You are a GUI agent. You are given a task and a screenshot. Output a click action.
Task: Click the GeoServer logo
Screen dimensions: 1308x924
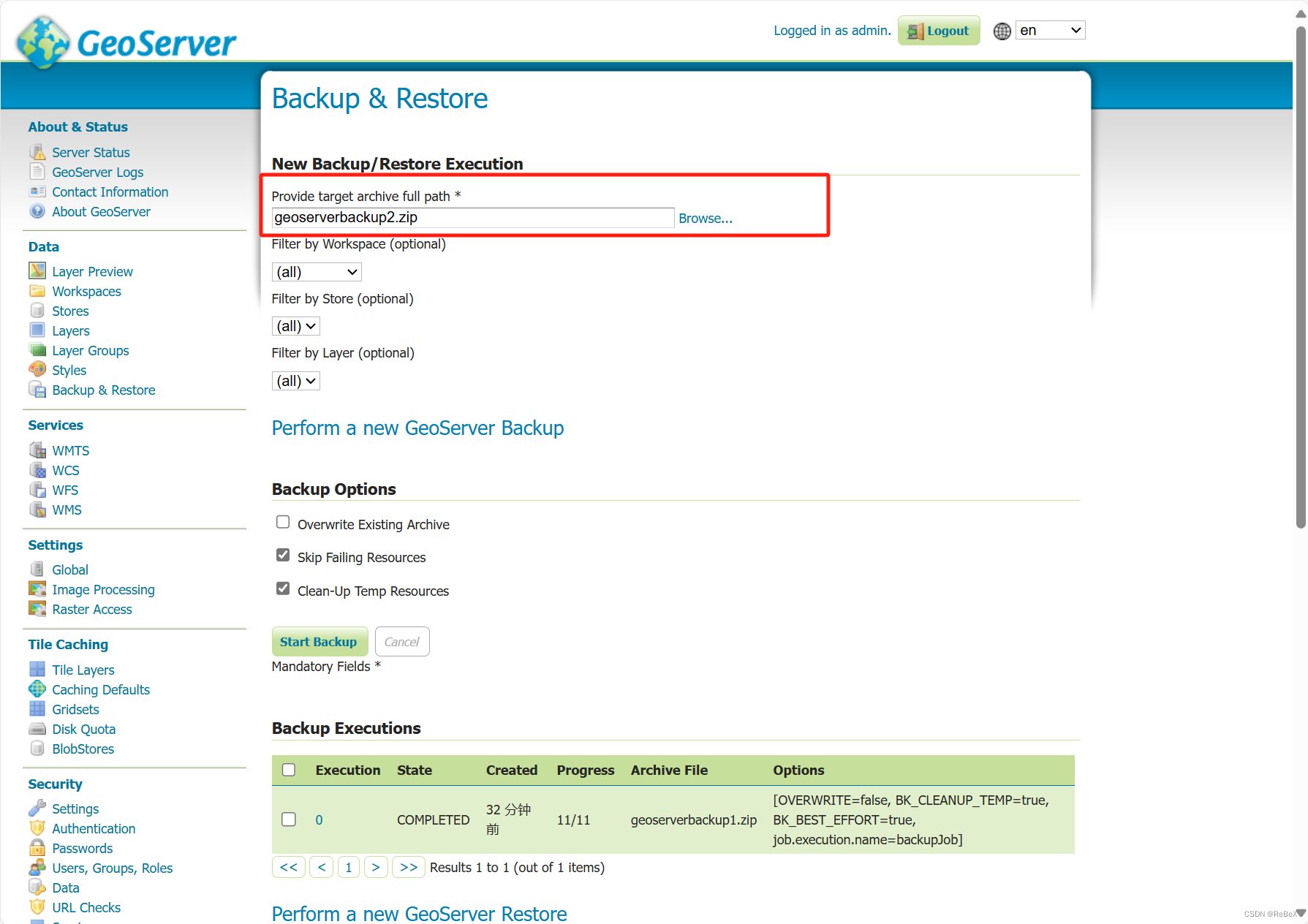pyautogui.click(x=126, y=42)
